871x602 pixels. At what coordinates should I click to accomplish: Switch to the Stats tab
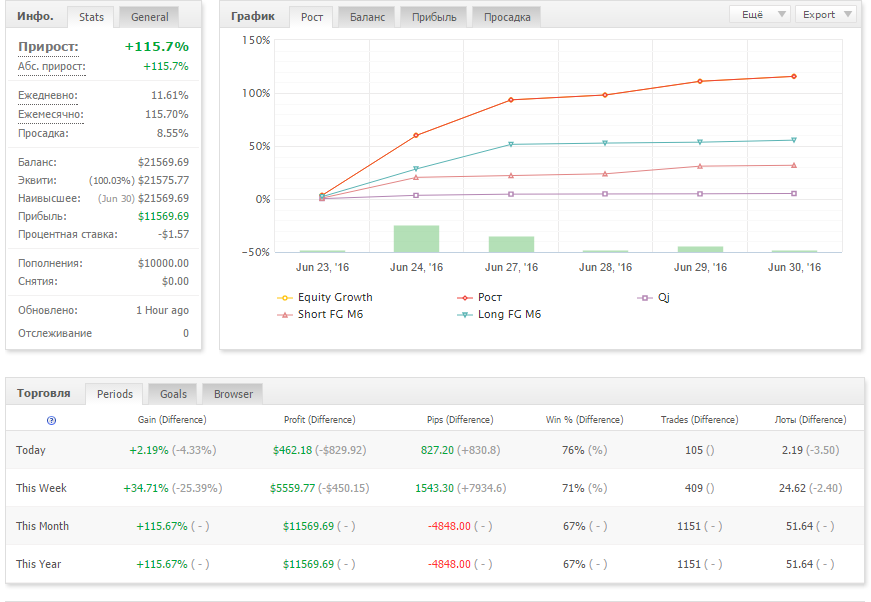pyautogui.click(x=91, y=17)
